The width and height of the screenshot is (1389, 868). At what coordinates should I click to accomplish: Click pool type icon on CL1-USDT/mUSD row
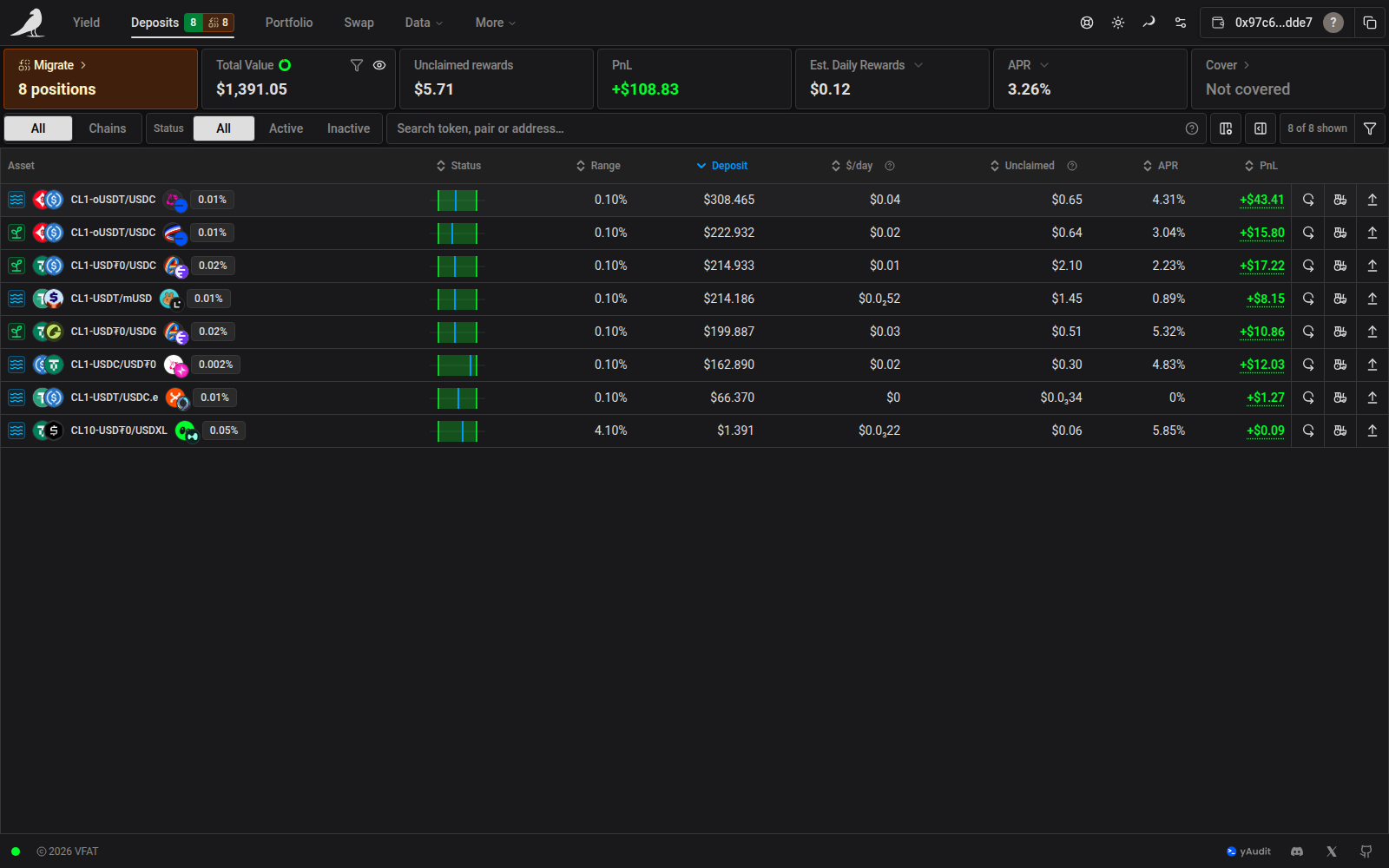point(16,299)
